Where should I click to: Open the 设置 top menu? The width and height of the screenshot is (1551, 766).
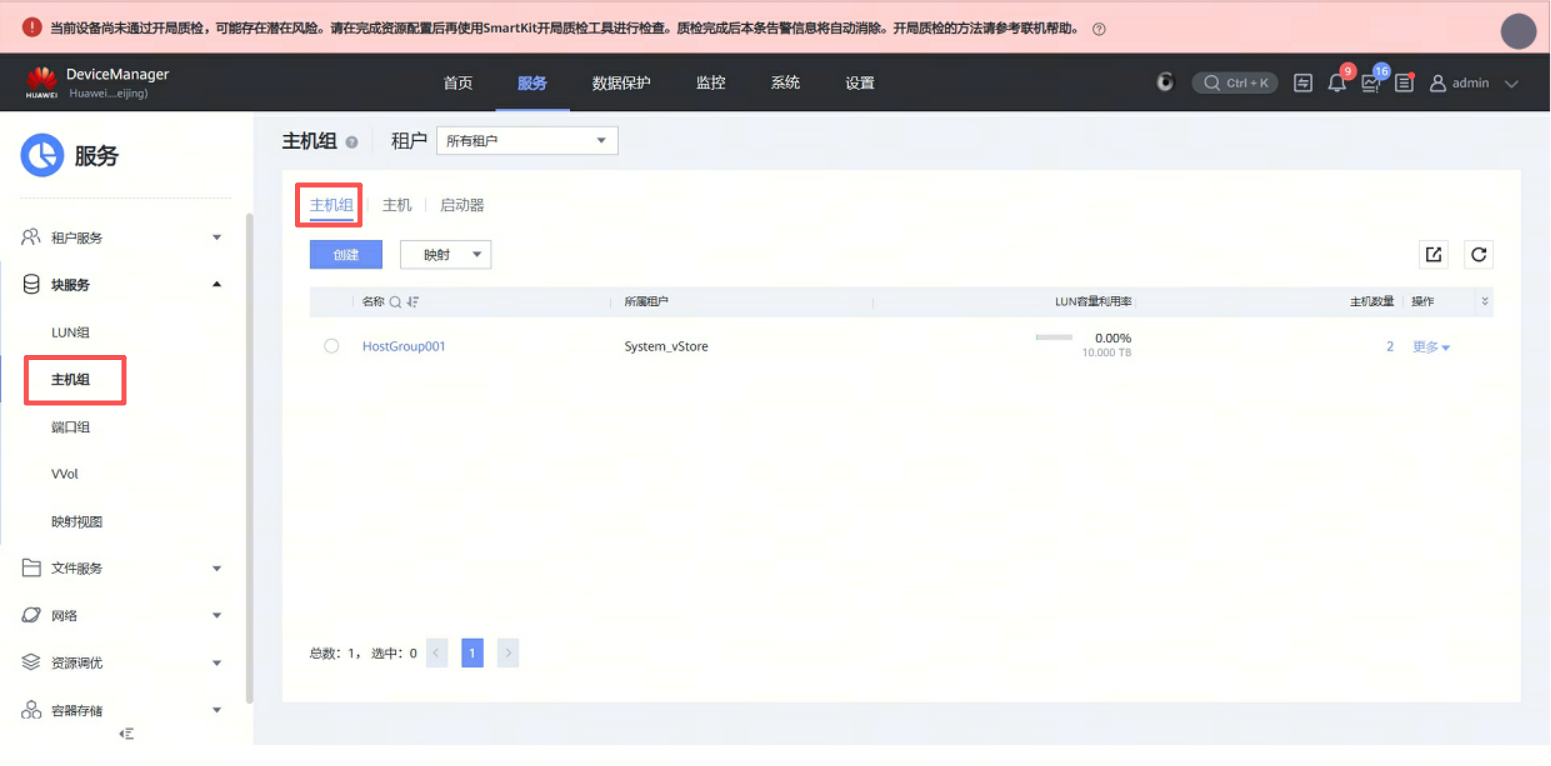point(860,83)
